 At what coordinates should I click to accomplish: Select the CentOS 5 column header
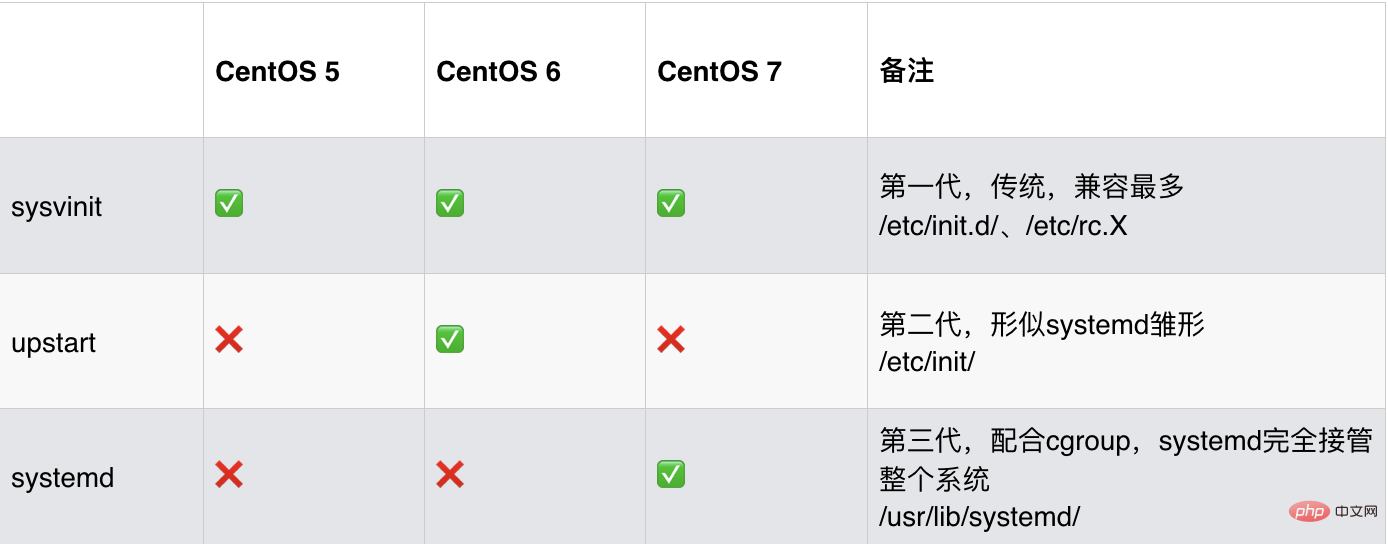pos(278,72)
